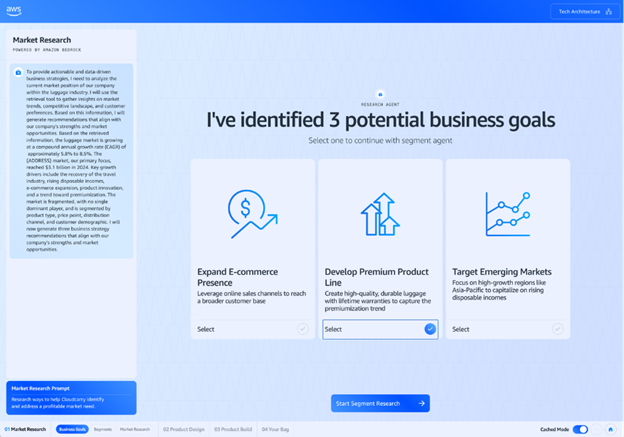Toggle the Cached Mode switch
Viewport: 624px width, 437px height.
click(580, 429)
